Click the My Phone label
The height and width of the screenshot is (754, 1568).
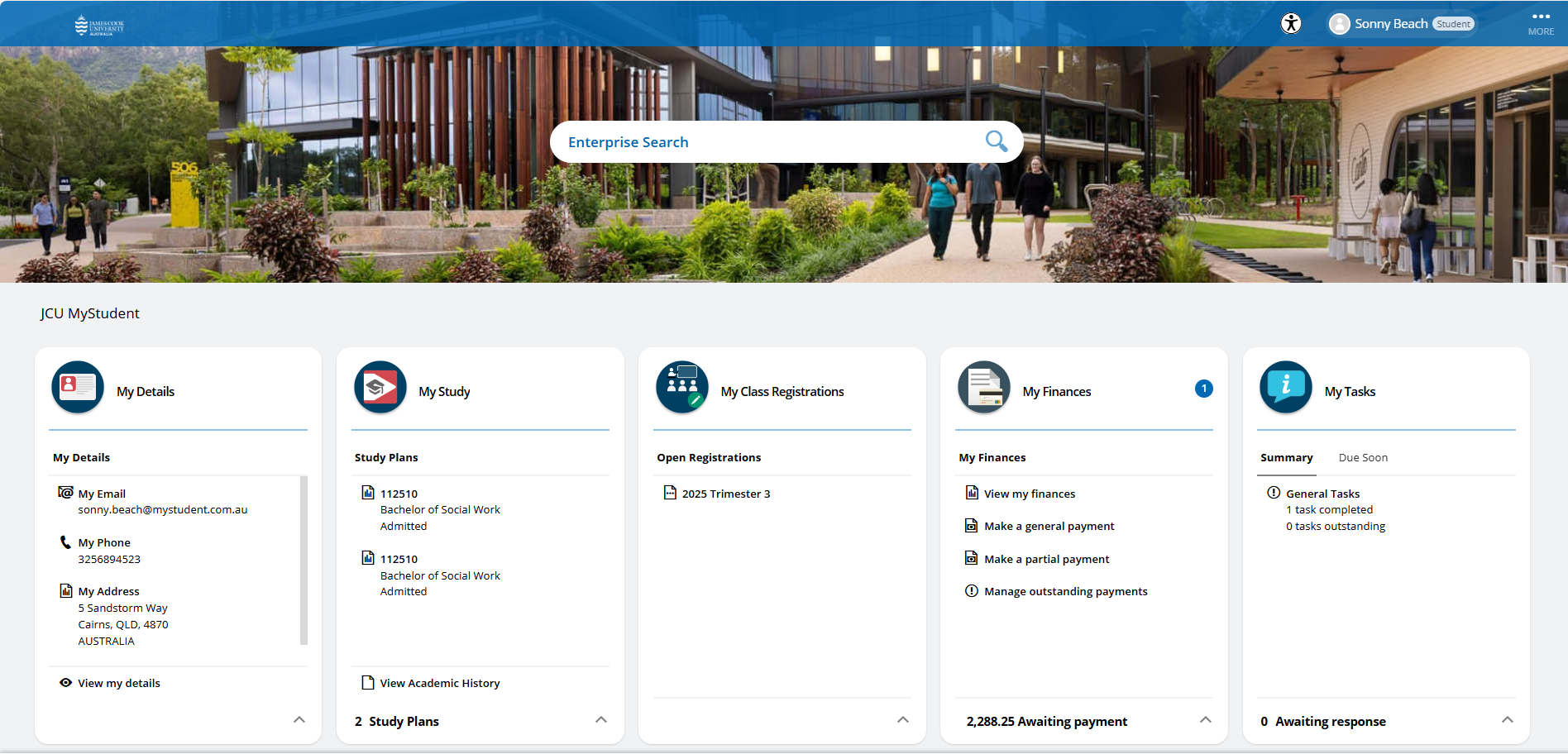104,543
